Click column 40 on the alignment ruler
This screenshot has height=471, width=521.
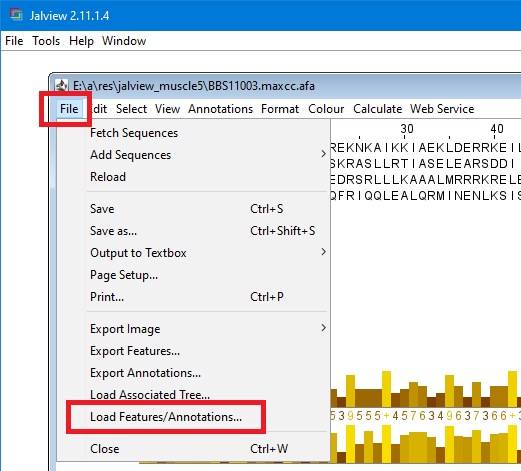point(497,129)
